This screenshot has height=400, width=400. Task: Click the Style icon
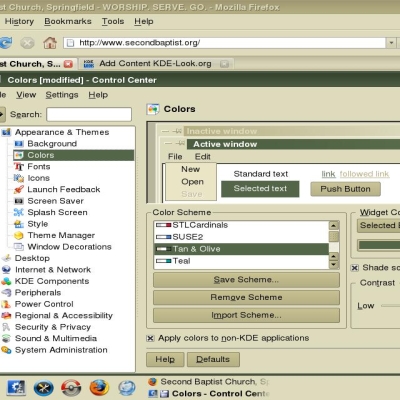[x=19, y=224]
